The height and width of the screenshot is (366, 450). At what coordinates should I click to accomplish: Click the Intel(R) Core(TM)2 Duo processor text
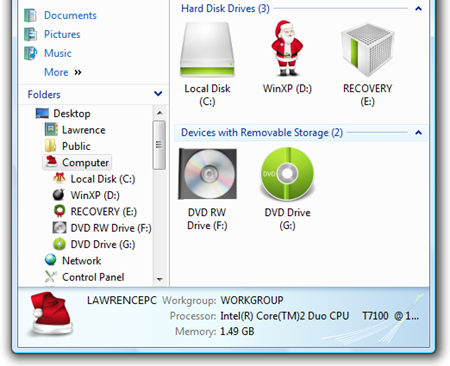[319, 316]
